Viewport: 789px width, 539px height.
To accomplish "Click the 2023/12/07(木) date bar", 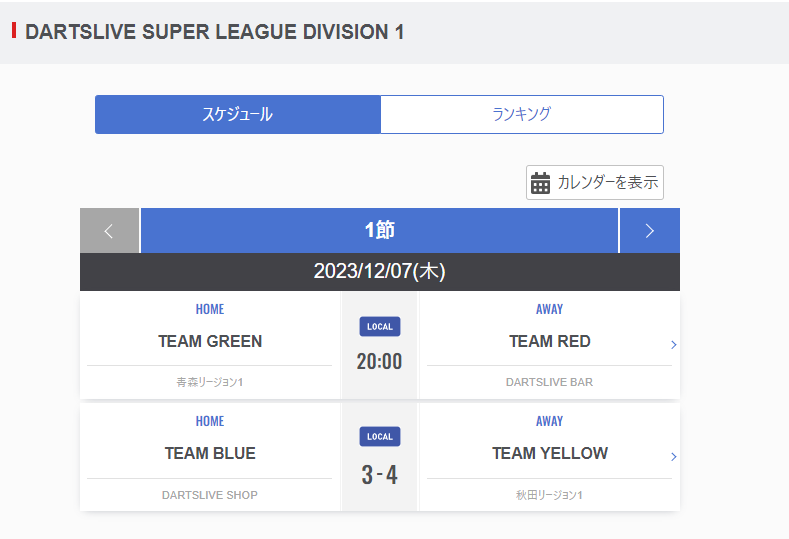I will tap(380, 272).
